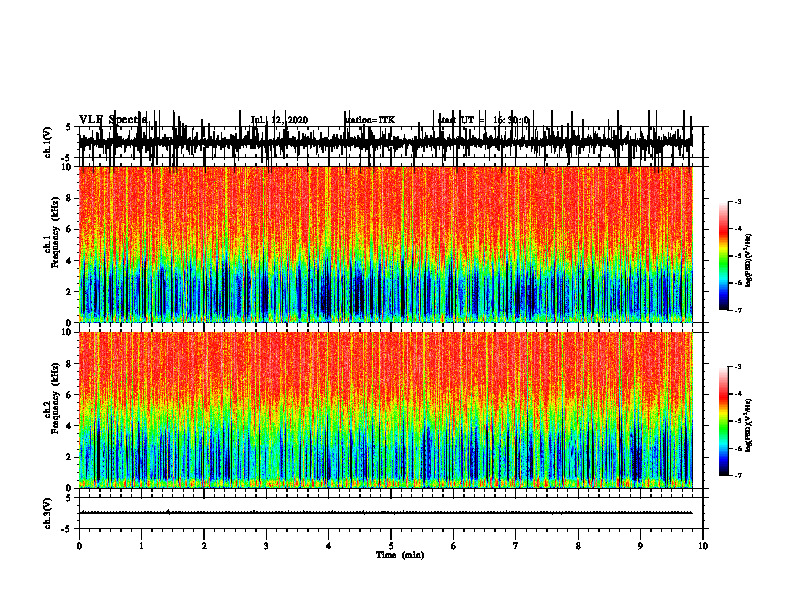Screen dimensions: 792x612
Task: Click the ch.1 color scale bar
Action: 724,256
